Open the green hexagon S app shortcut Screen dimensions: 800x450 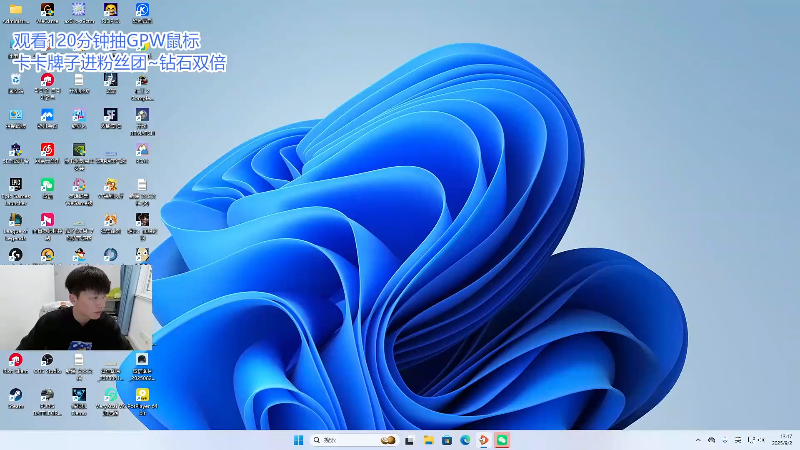coord(110,395)
